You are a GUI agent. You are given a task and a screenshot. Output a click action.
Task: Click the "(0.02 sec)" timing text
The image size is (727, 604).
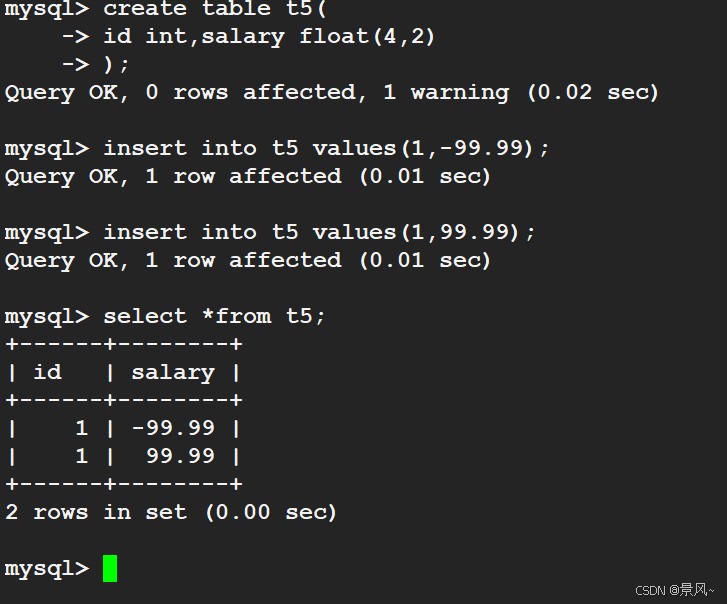(593, 92)
